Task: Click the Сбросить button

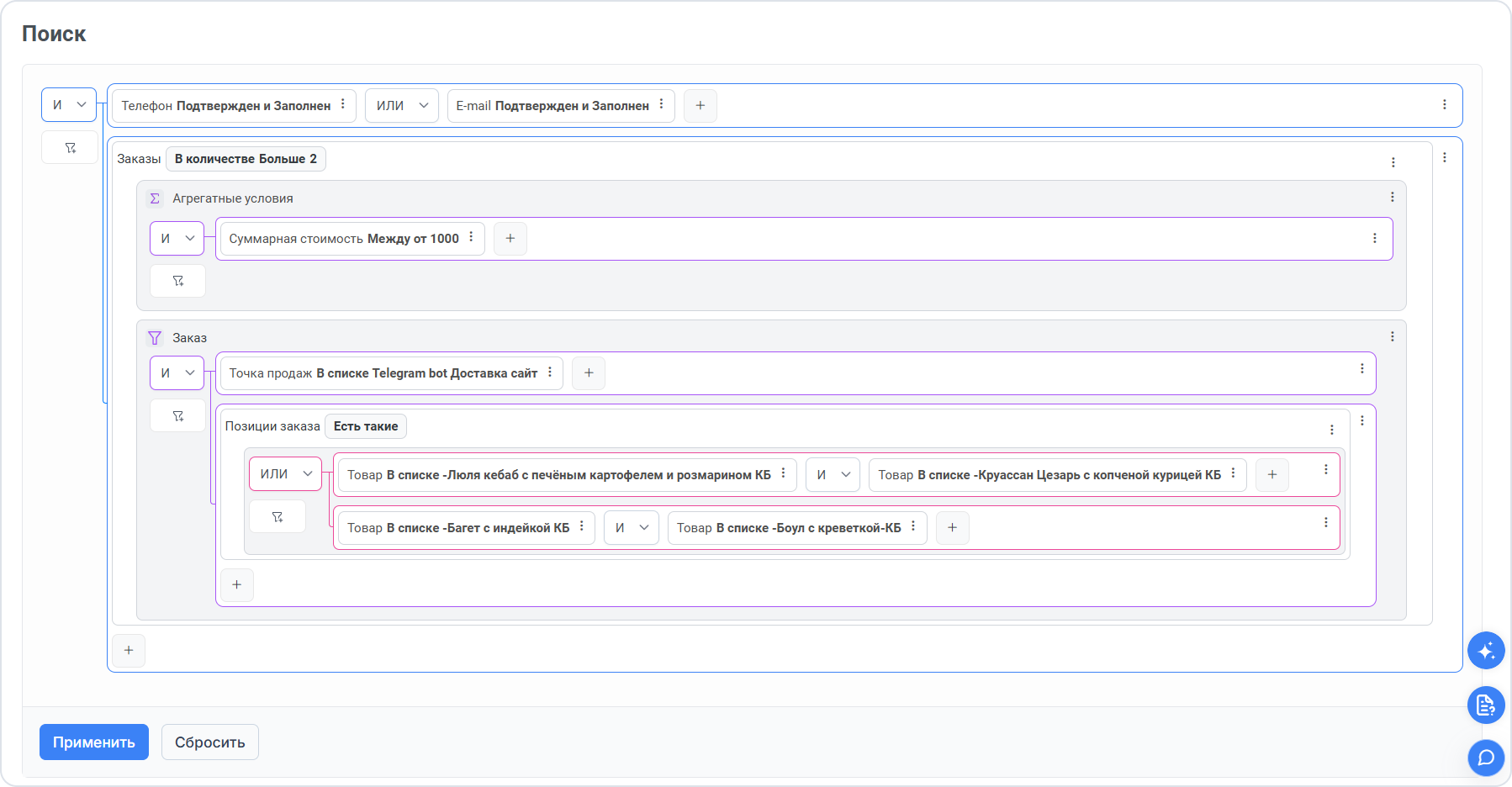Action: coord(209,742)
